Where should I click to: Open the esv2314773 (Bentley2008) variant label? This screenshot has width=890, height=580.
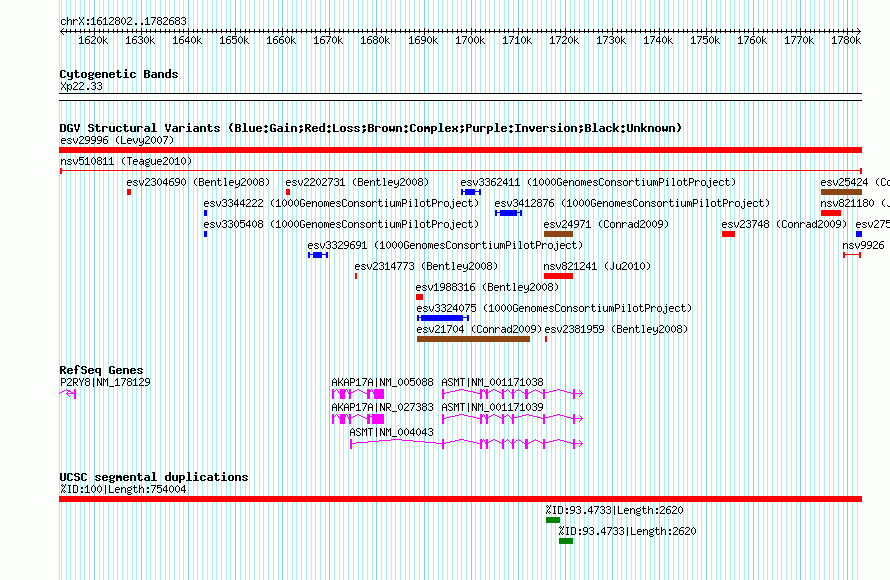point(426,266)
